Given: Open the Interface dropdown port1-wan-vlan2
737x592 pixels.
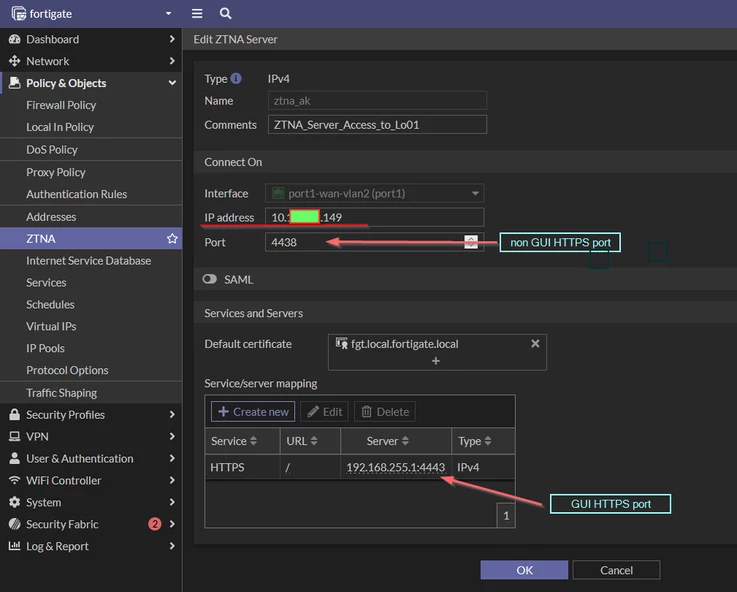Looking at the screenshot, I should click(x=375, y=193).
